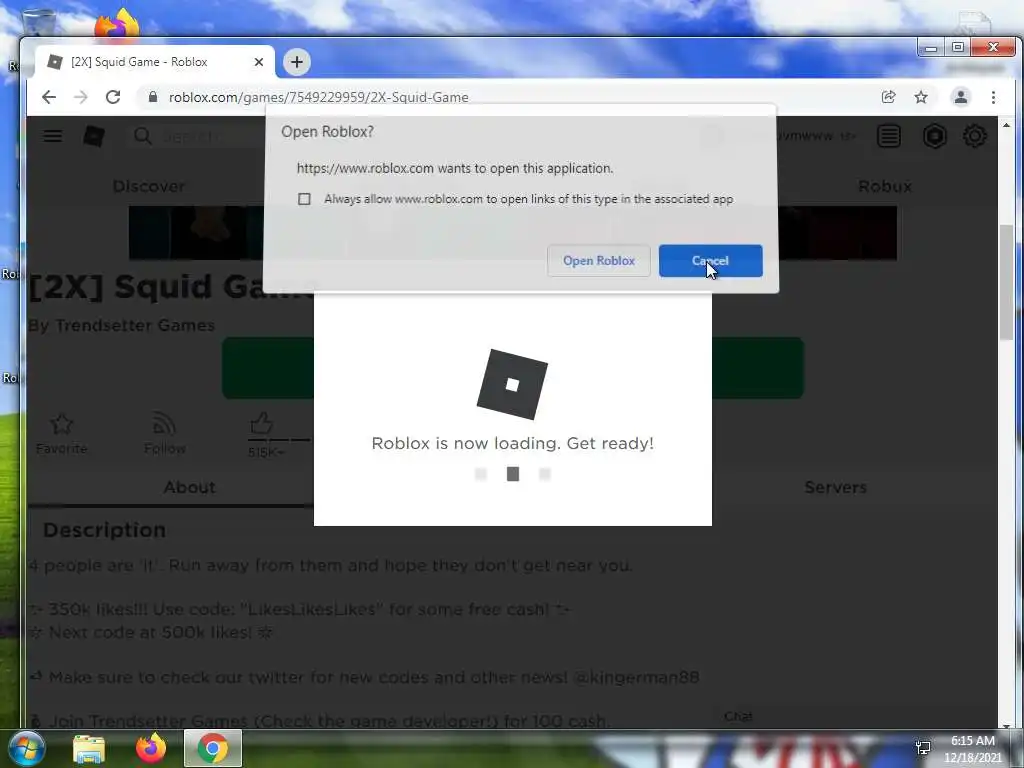Click the Favorite star icon
The image size is (1024, 768).
[61, 424]
